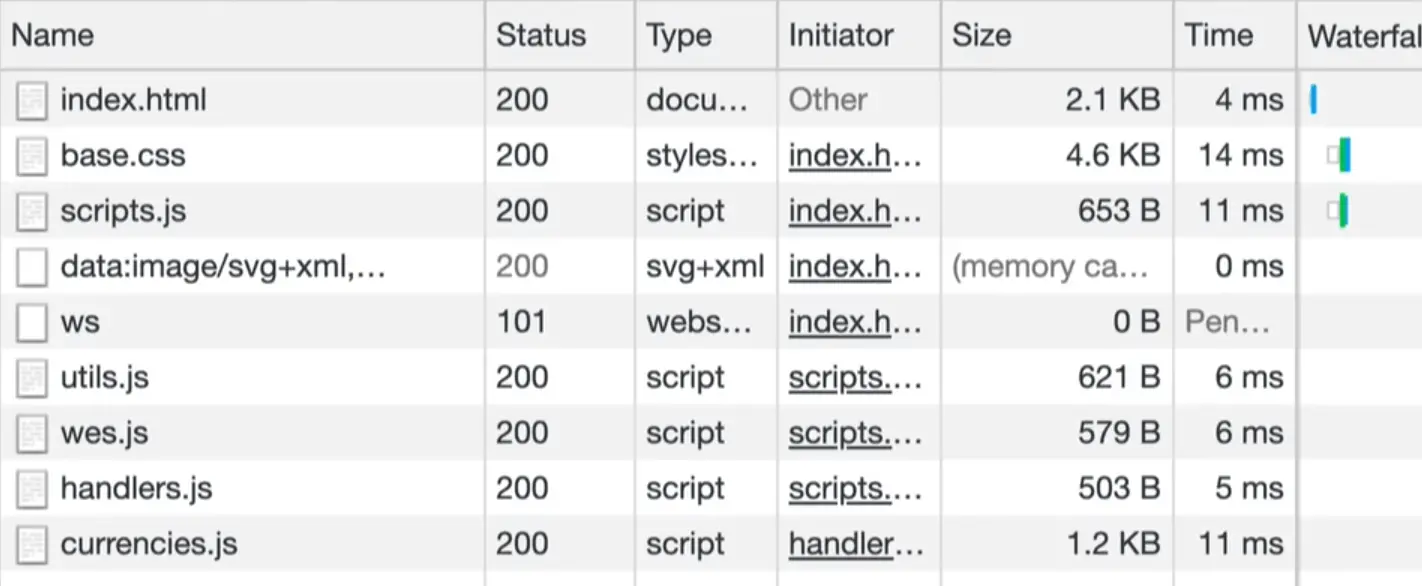Sort requests by Name column header
The image size is (1422, 586).
tap(52, 36)
